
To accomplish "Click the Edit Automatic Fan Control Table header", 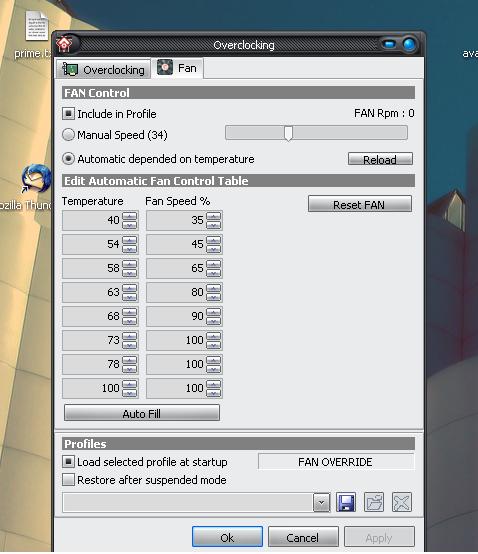I will click(x=238, y=181).
